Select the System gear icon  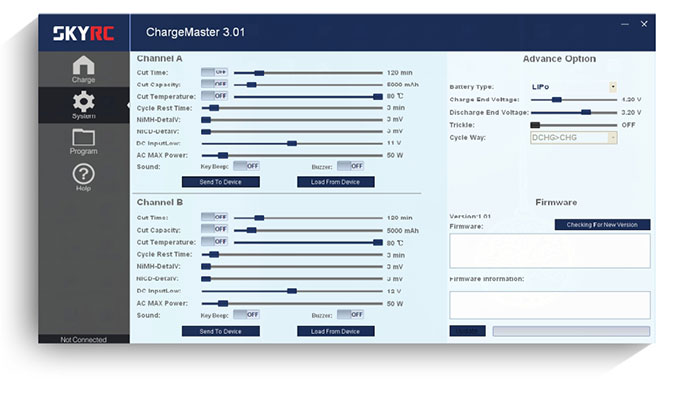point(83,105)
